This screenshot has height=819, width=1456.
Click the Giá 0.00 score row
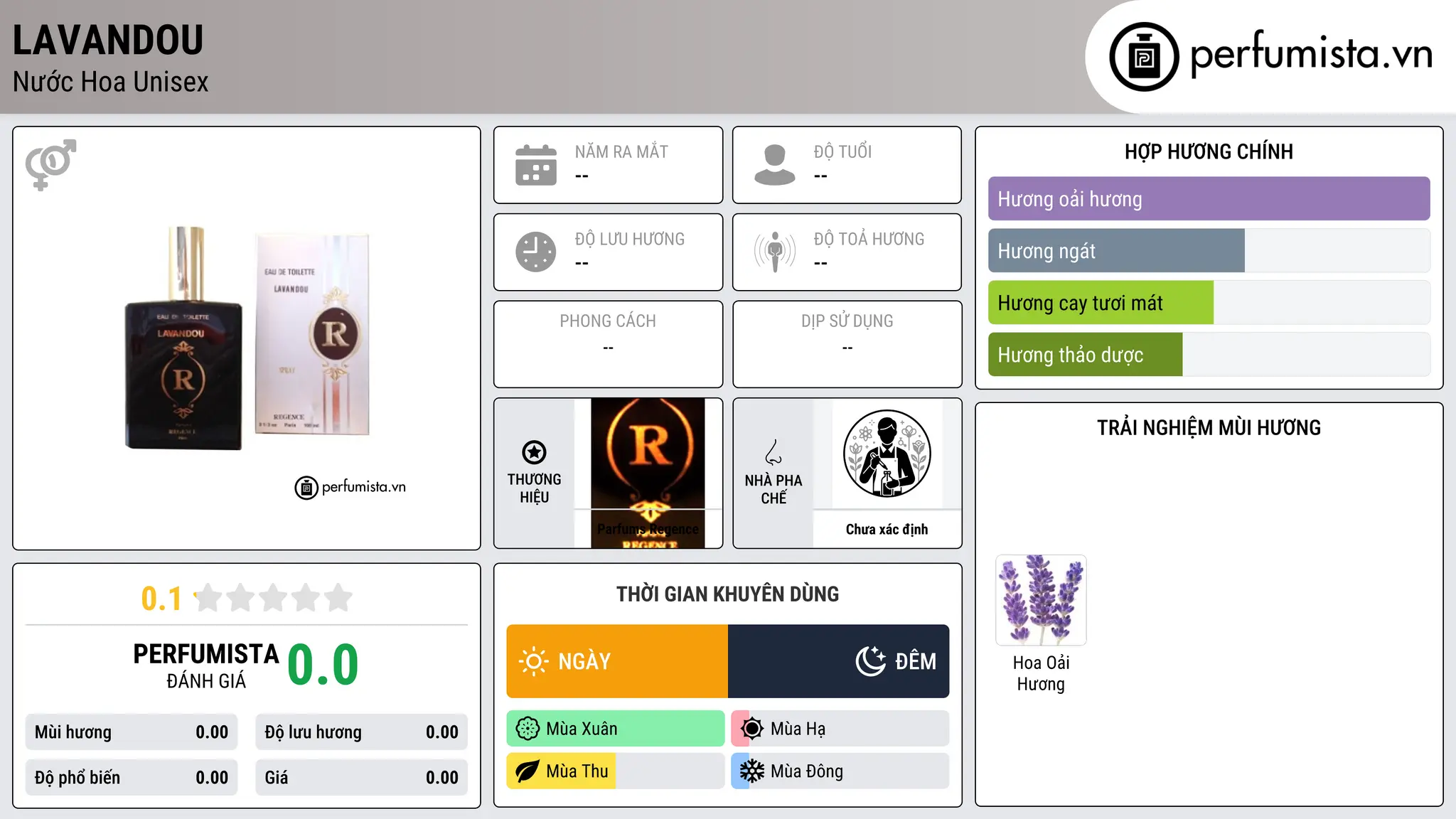pyautogui.click(x=361, y=778)
